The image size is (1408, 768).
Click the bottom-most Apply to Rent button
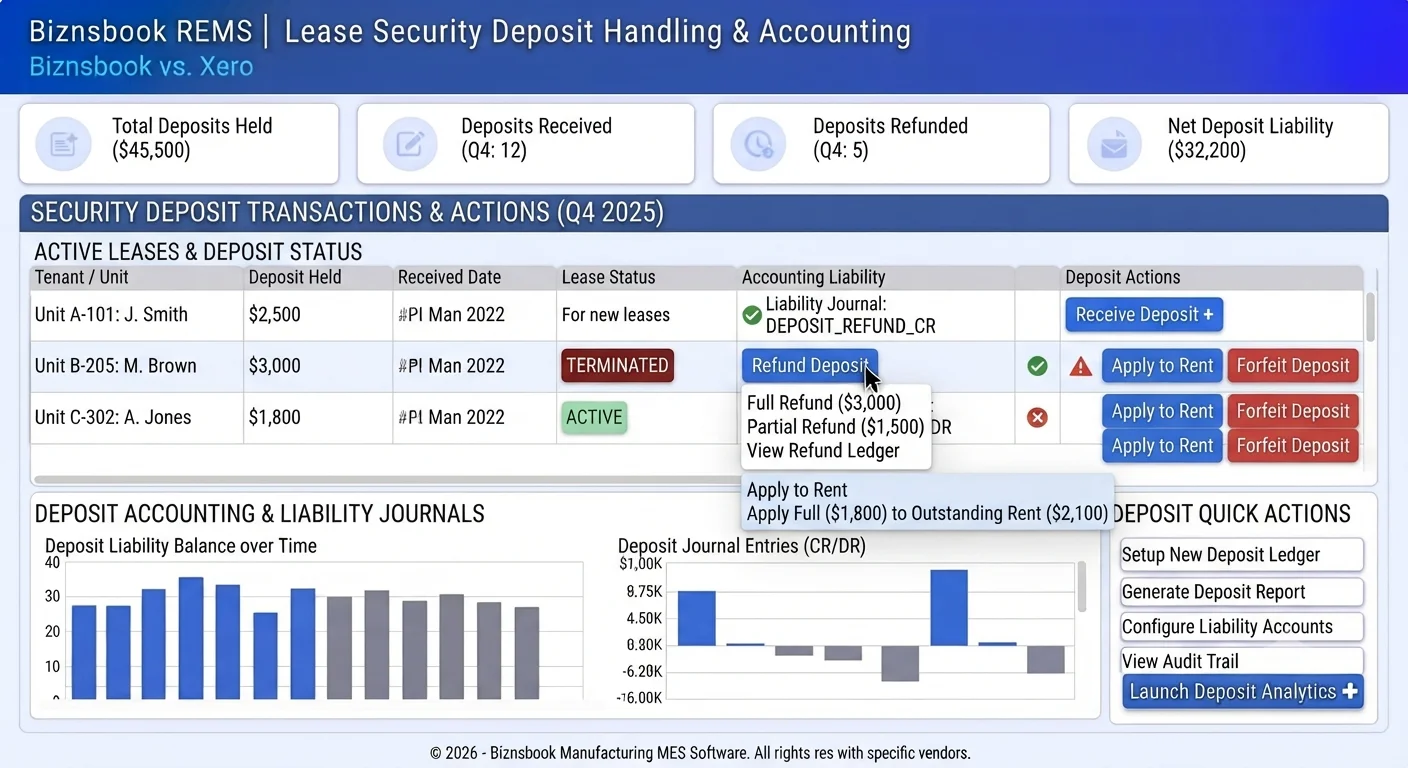[x=1162, y=446]
